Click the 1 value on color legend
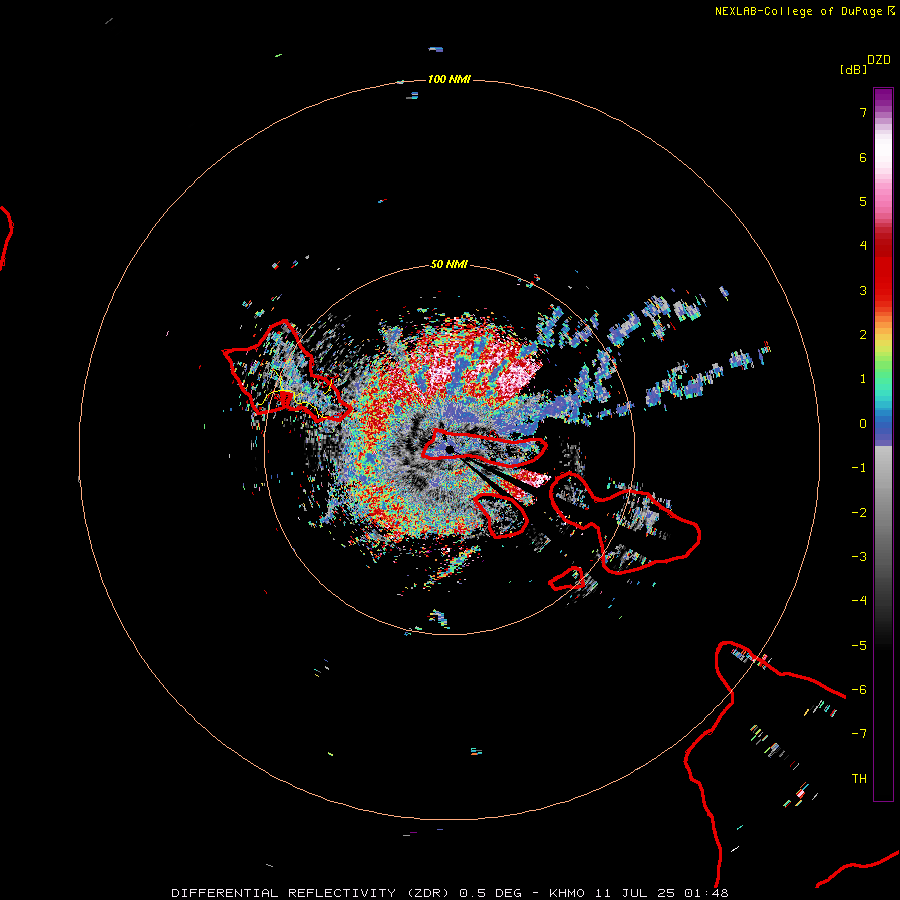 pyautogui.click(x=863, y=379)
